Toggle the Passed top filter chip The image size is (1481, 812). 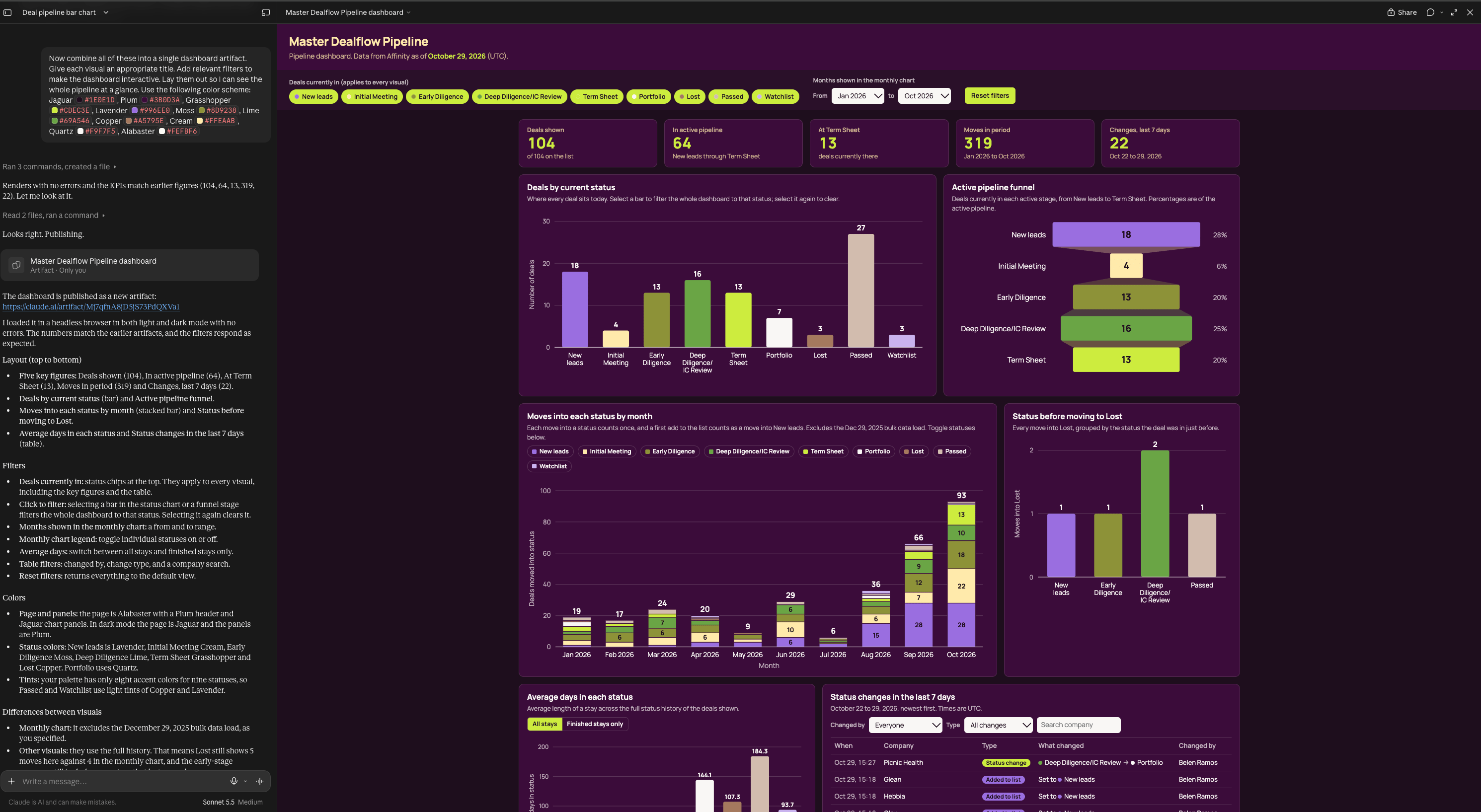(x=729, y=96)
